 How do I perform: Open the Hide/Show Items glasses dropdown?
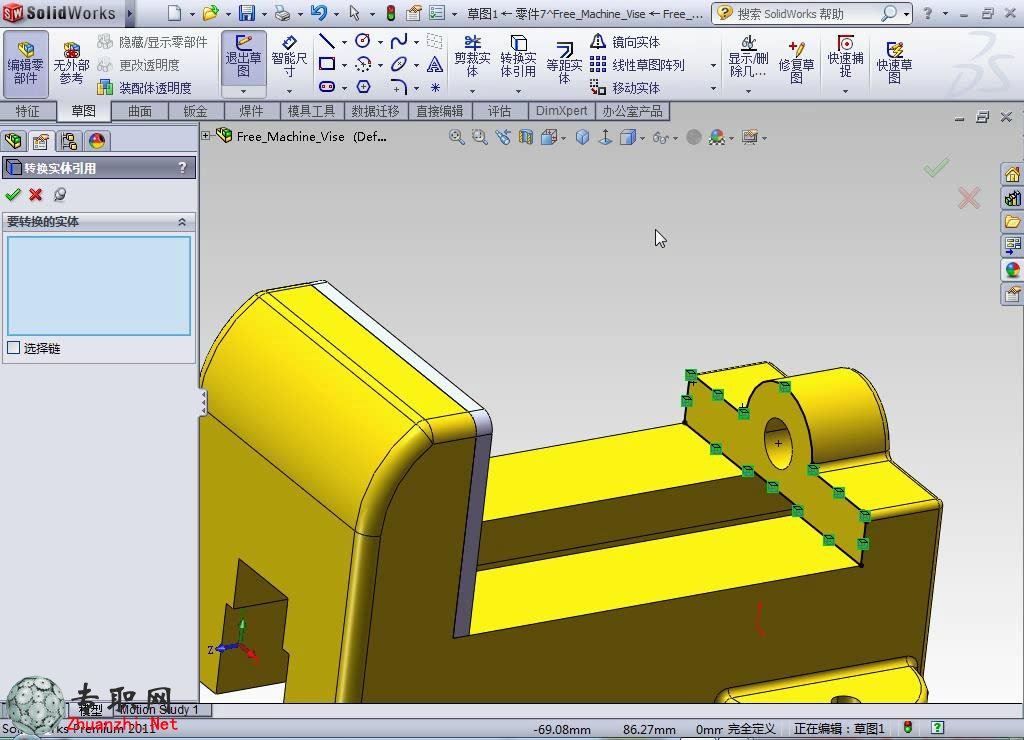coord(675,138)
